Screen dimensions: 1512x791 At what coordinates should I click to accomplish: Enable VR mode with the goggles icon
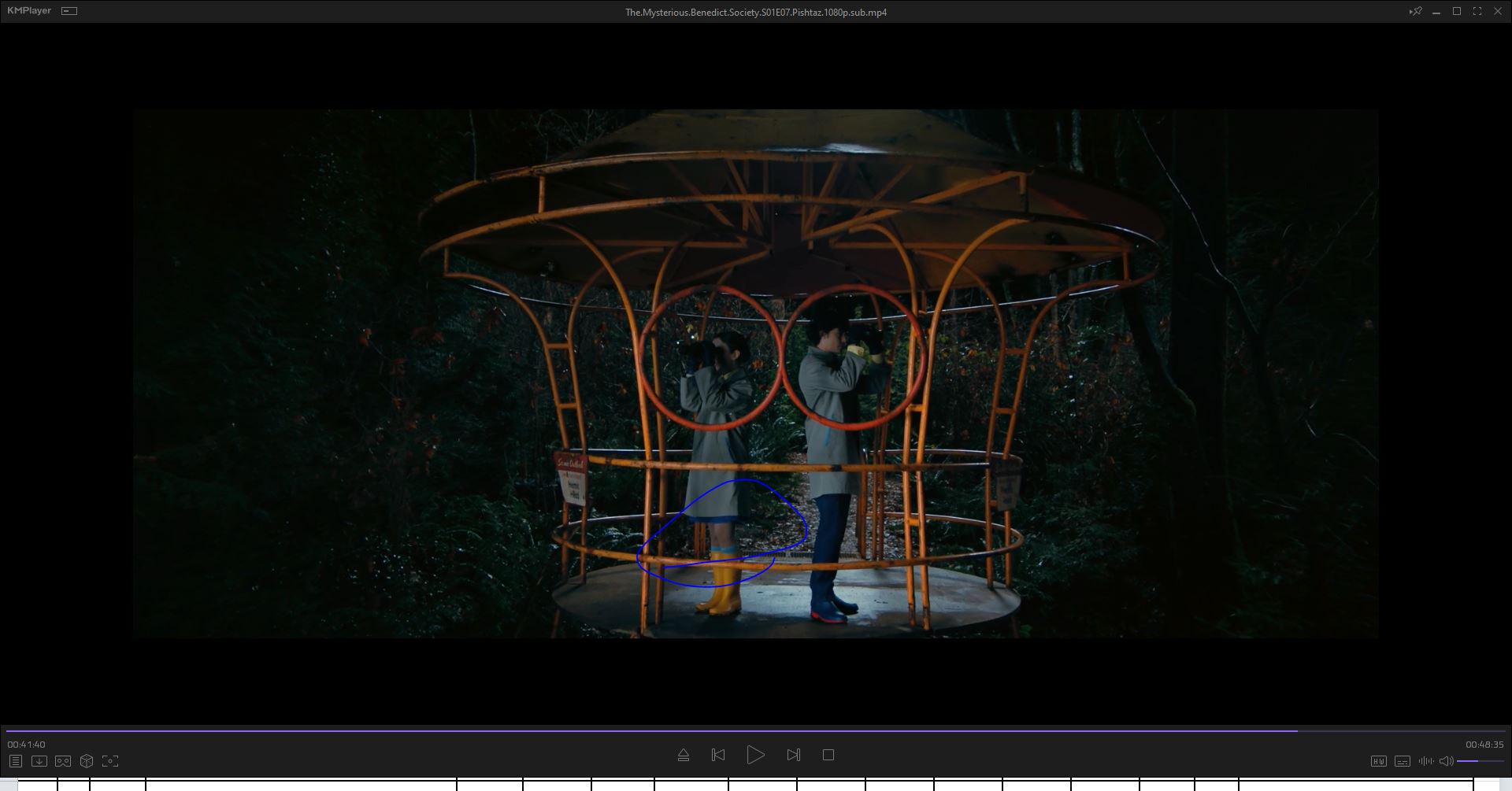click(x=63, y=761)
